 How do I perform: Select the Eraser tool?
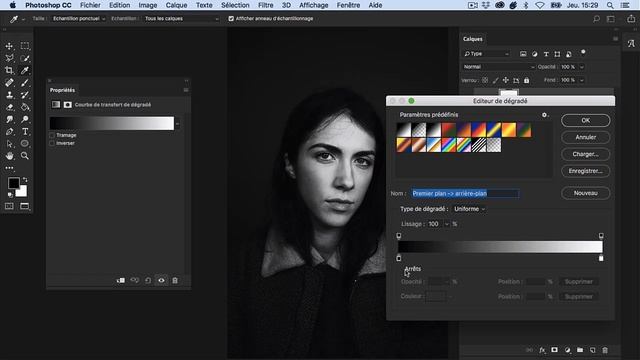coord(9,107)
